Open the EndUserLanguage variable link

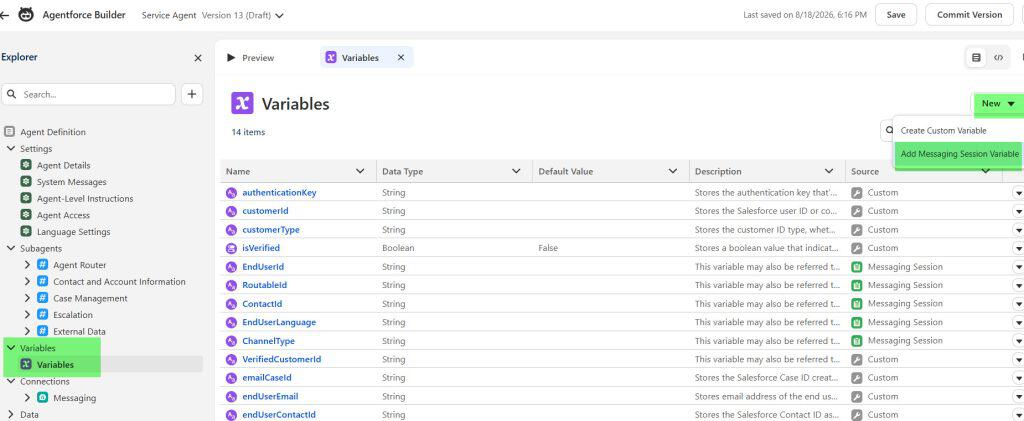279,322
